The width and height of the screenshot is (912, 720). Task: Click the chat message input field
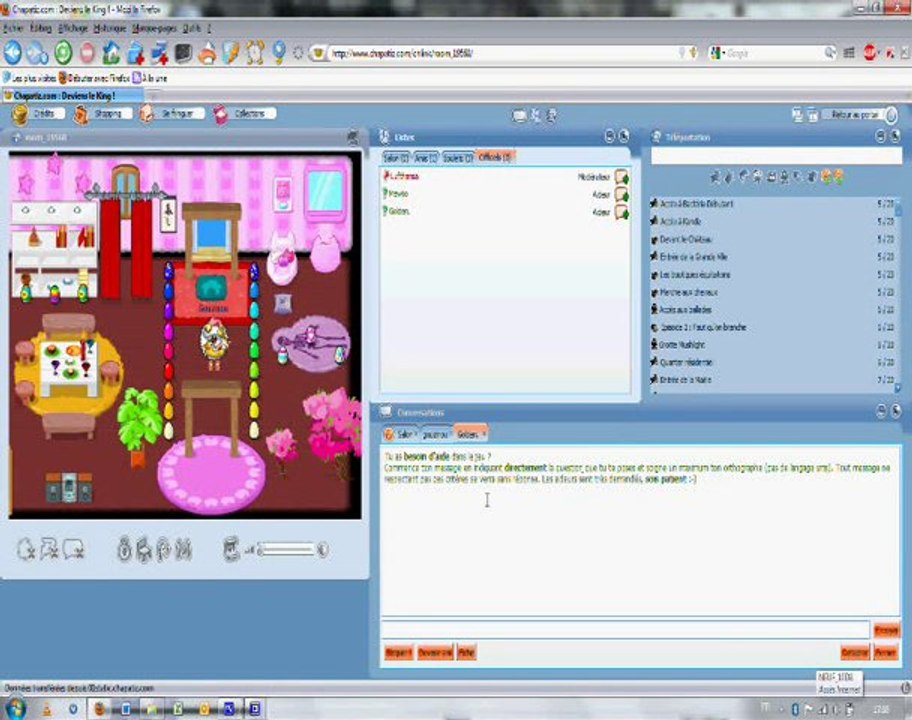tap(625, 629)
